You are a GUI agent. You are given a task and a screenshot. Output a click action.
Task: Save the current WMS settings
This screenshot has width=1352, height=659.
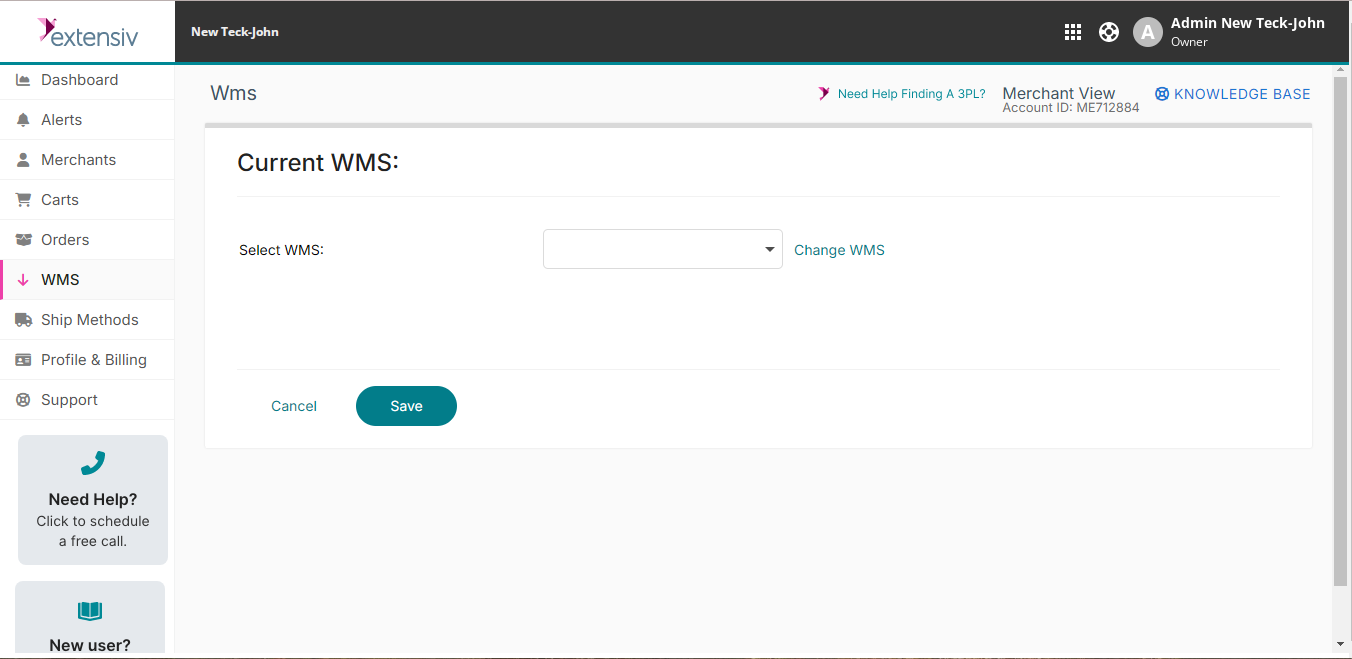point(406,406)
